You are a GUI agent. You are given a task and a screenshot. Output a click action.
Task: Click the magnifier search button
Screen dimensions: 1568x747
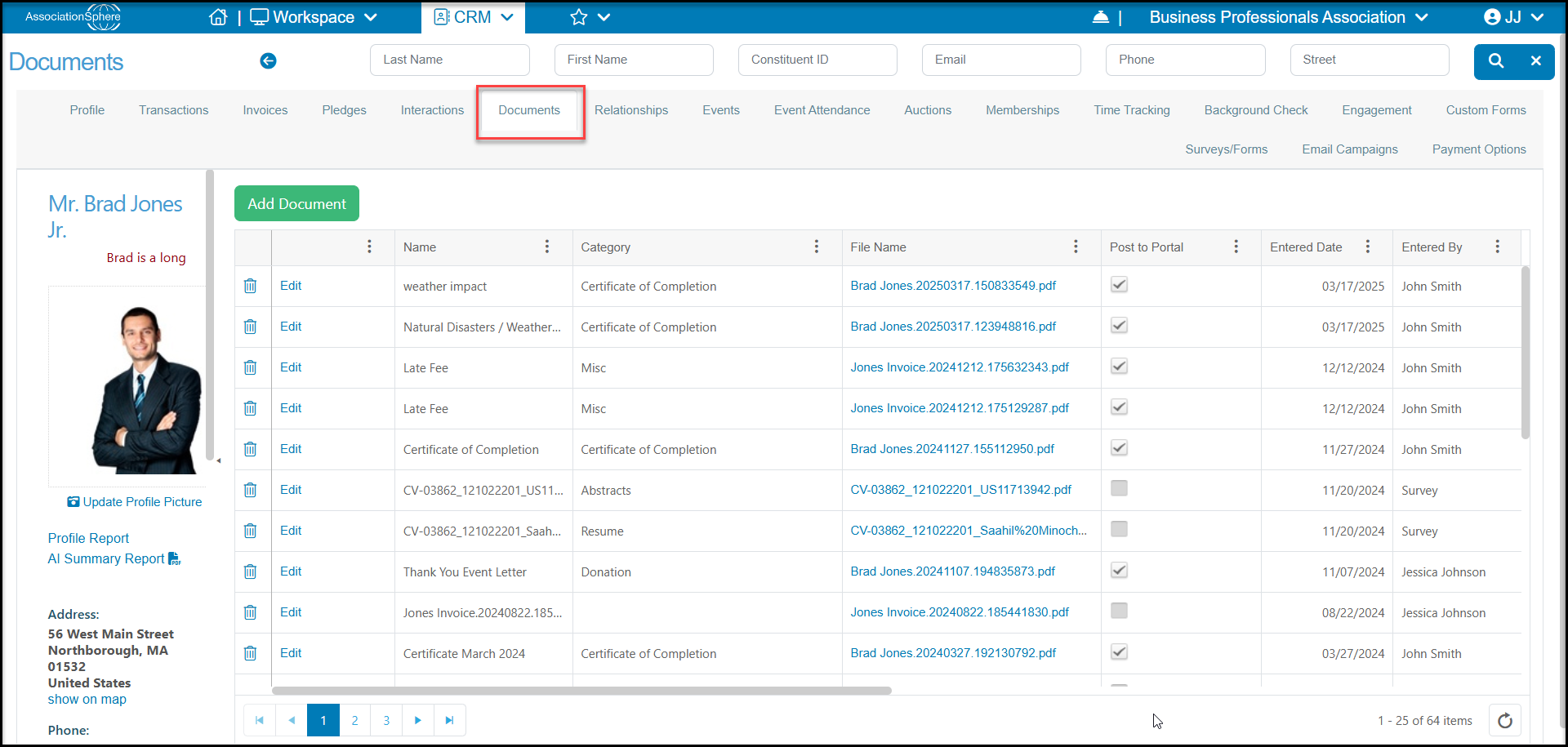point(1495,60)
